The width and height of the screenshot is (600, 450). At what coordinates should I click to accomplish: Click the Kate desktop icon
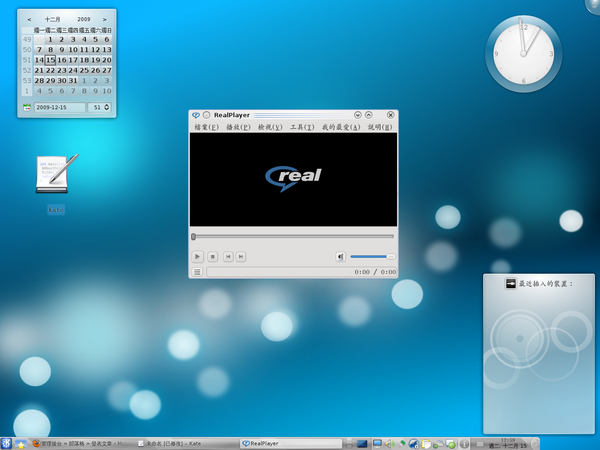tap(56, 174)
